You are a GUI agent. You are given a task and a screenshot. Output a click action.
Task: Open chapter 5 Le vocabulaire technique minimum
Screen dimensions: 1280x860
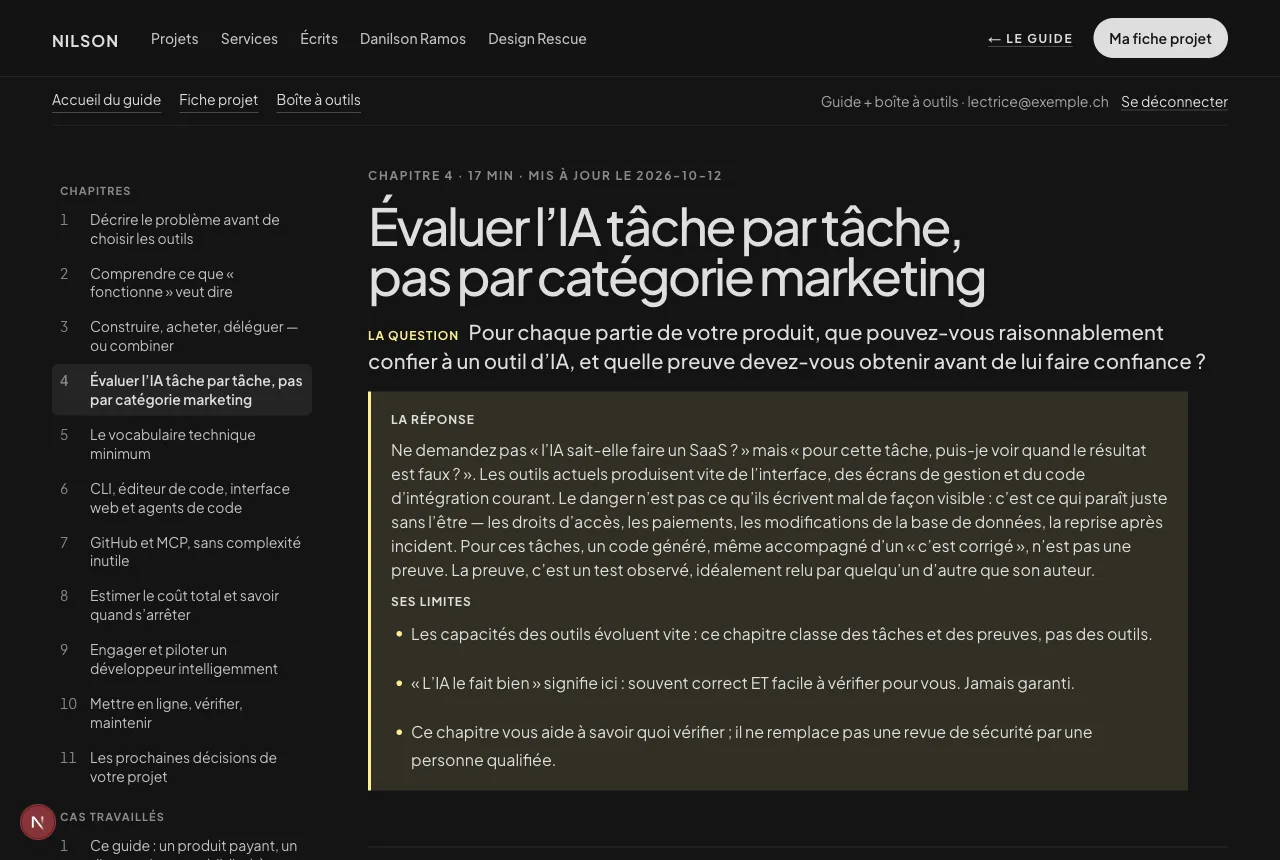(x=182, y=444)
